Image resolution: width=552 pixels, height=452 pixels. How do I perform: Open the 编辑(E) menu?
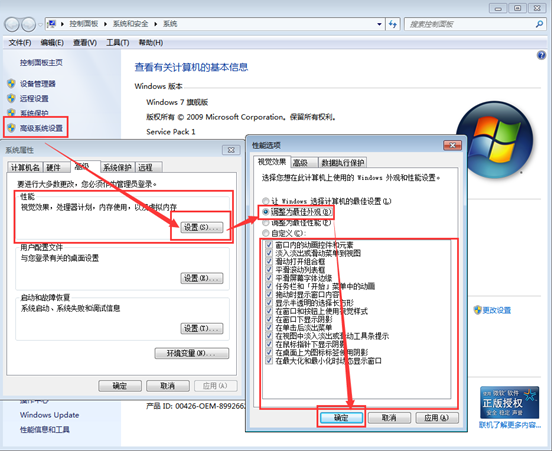pos(52,43)
